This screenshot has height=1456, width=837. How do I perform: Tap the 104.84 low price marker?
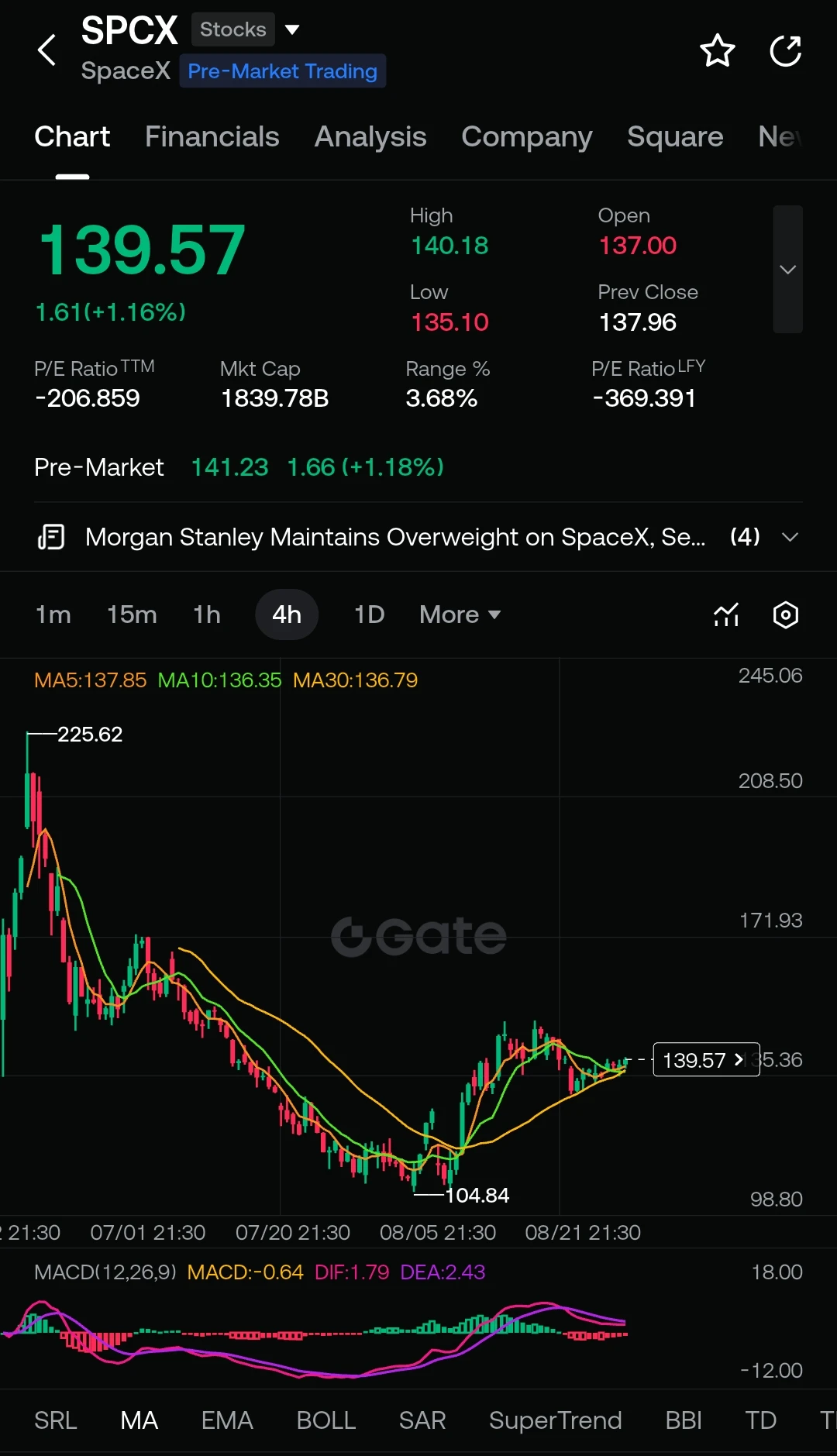[x=477, y=1195]
